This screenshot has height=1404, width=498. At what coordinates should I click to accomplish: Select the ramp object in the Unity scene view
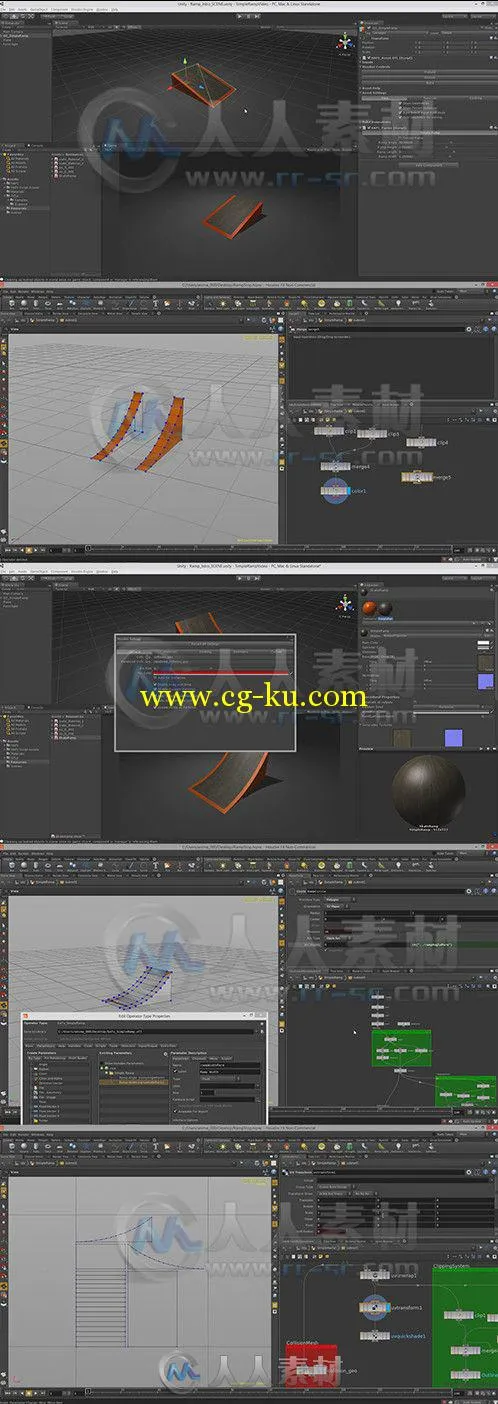point(202,85)
